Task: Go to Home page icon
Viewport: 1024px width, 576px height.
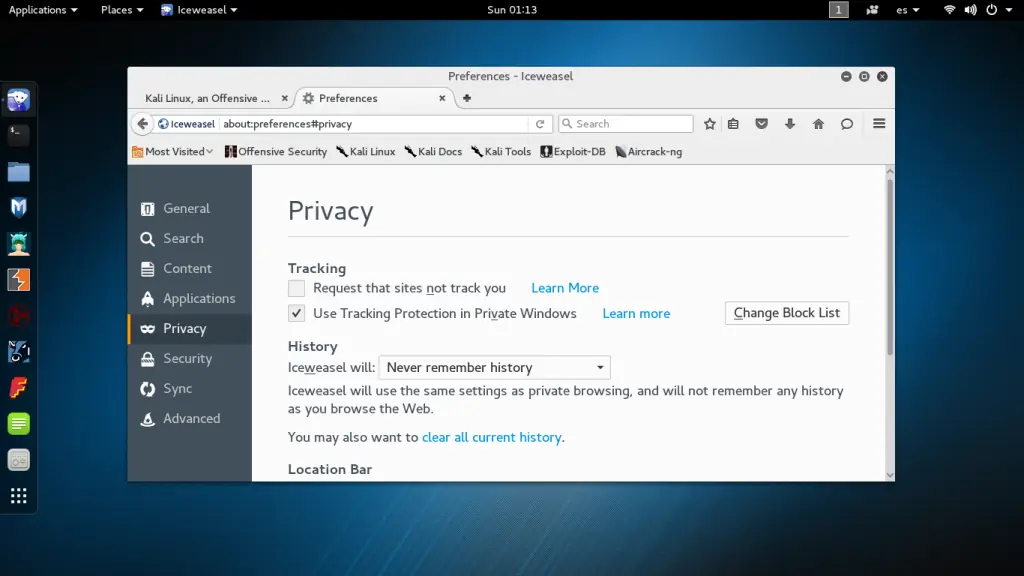Action: (818, 124)
